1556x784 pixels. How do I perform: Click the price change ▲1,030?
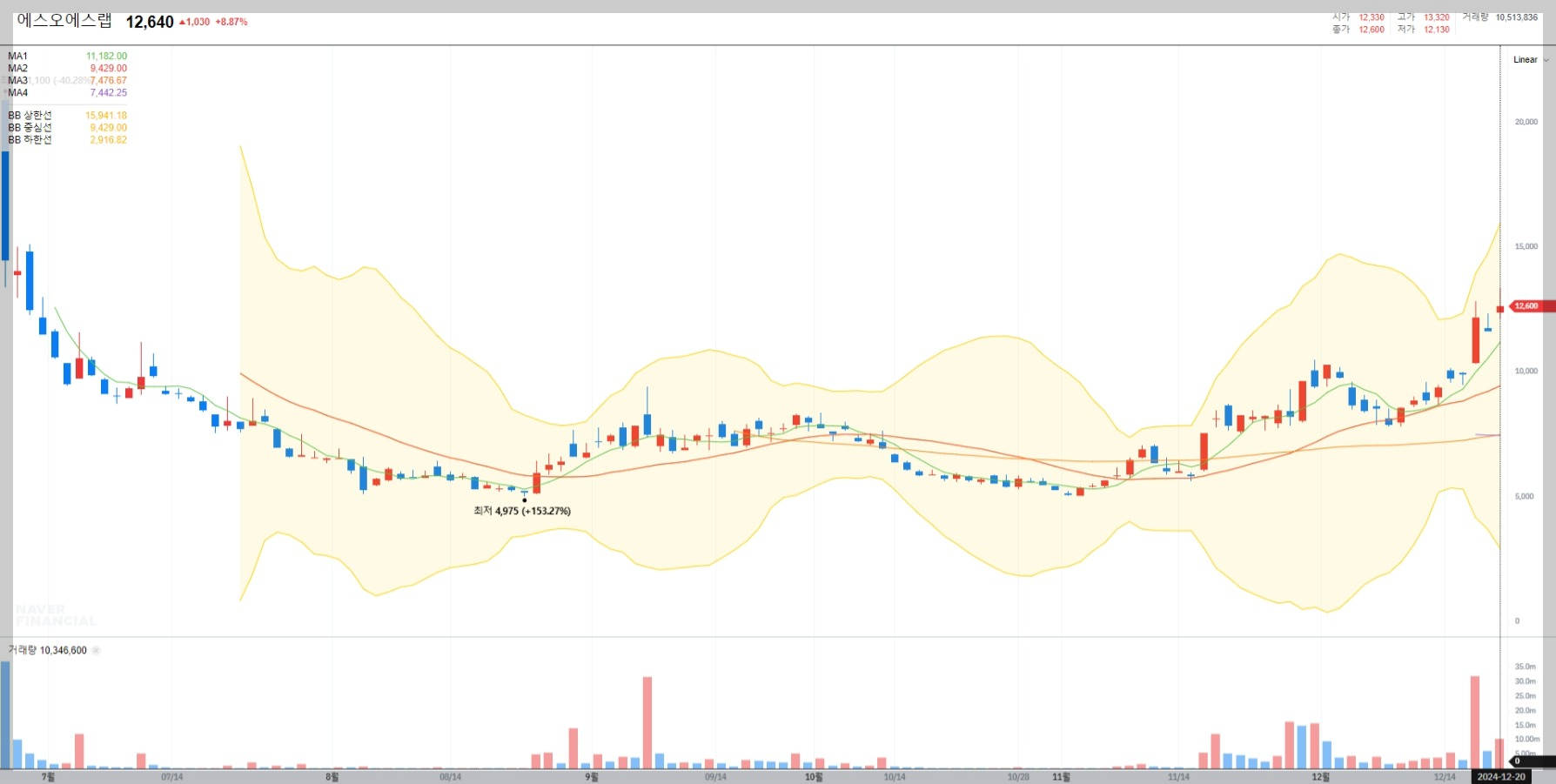pyautogui.click(x=194, y=22)
